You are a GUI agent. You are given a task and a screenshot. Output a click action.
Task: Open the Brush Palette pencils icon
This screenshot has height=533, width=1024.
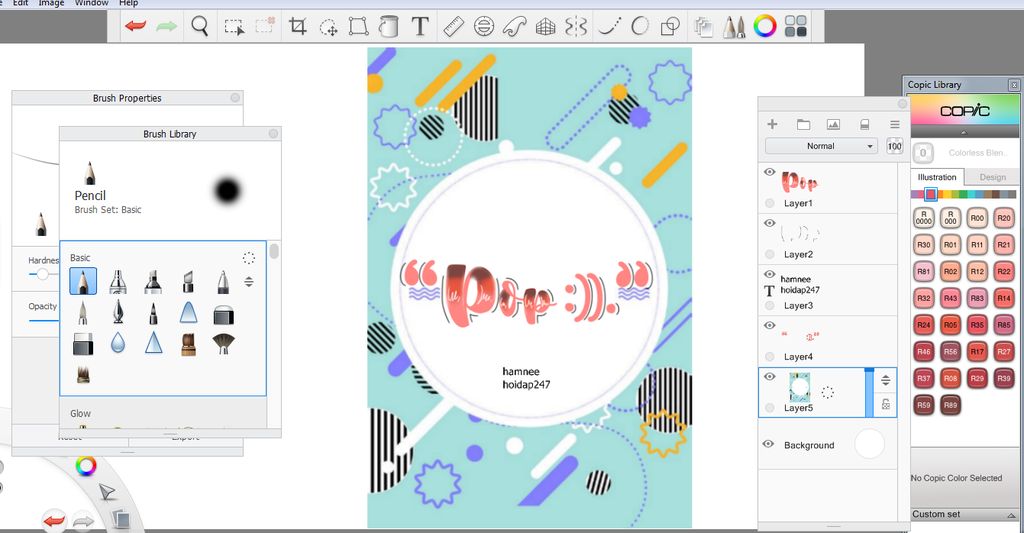coord(734,27)
